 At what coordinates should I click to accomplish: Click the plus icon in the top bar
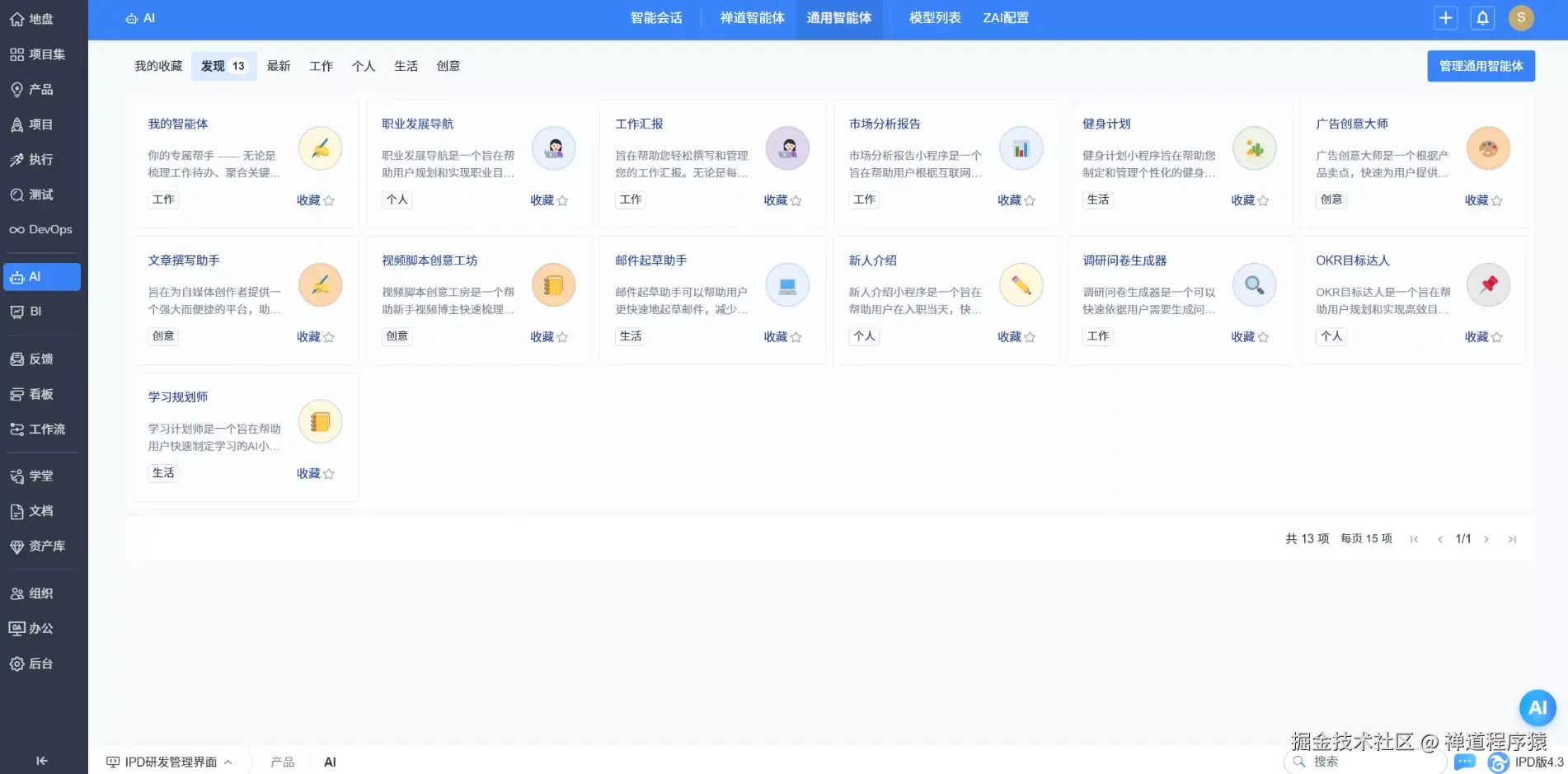click(x=1445, y=17)
